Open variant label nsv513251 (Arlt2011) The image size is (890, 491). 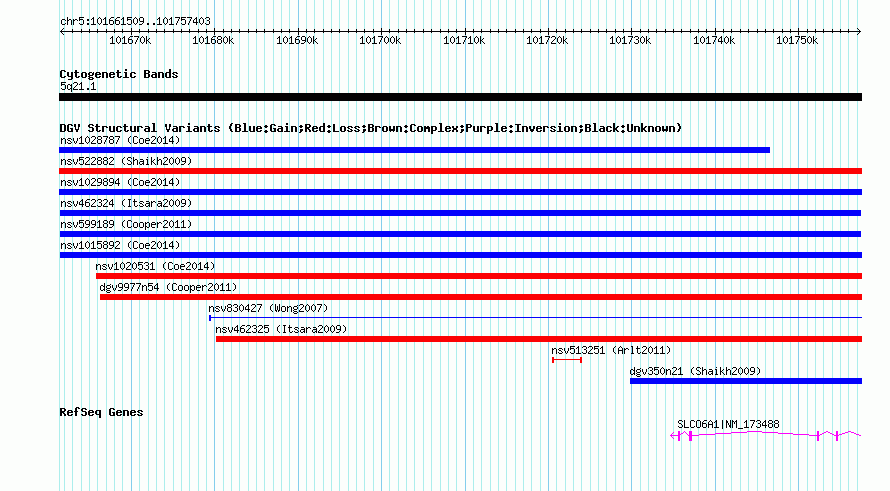pyautogui.click(x=611, y=350)
